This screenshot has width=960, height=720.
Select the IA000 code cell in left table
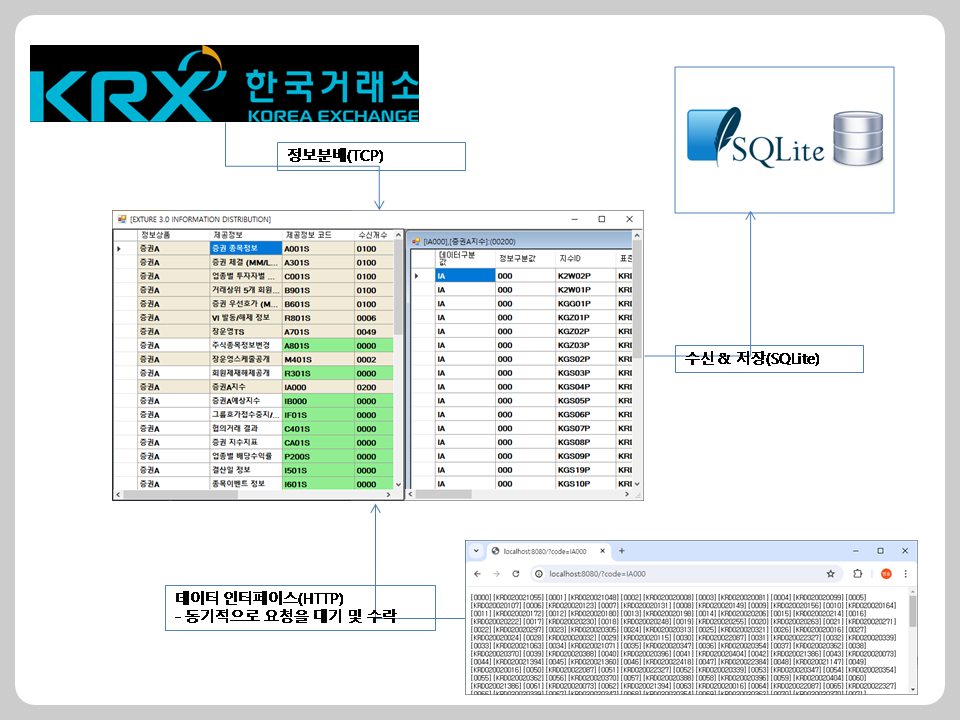318,387
